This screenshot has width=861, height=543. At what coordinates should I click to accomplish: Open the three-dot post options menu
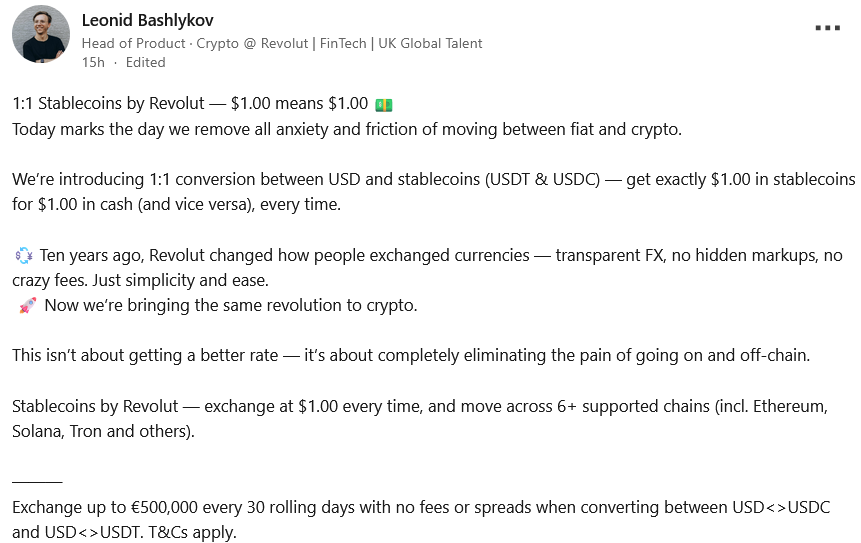coord(827,28)
